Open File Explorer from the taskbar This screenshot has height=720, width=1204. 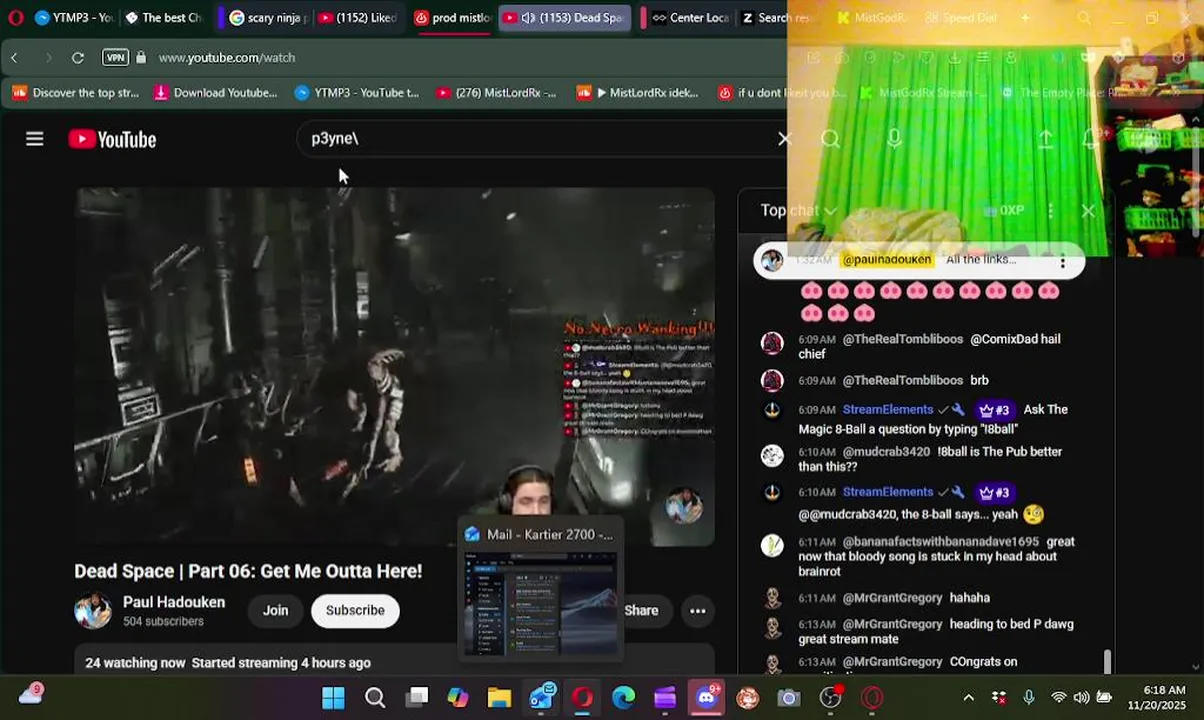click(499, 698)
